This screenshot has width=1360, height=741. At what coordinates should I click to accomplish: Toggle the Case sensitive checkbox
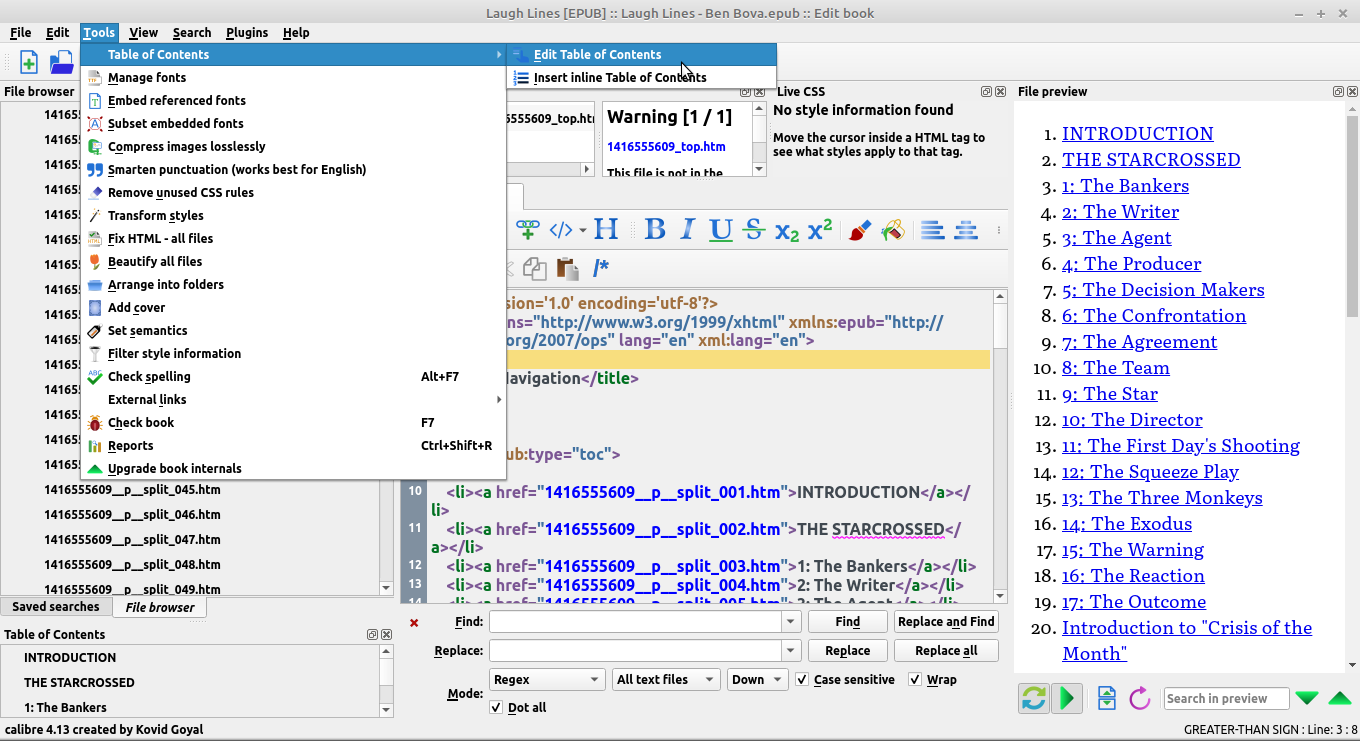(x=802, y=680)
